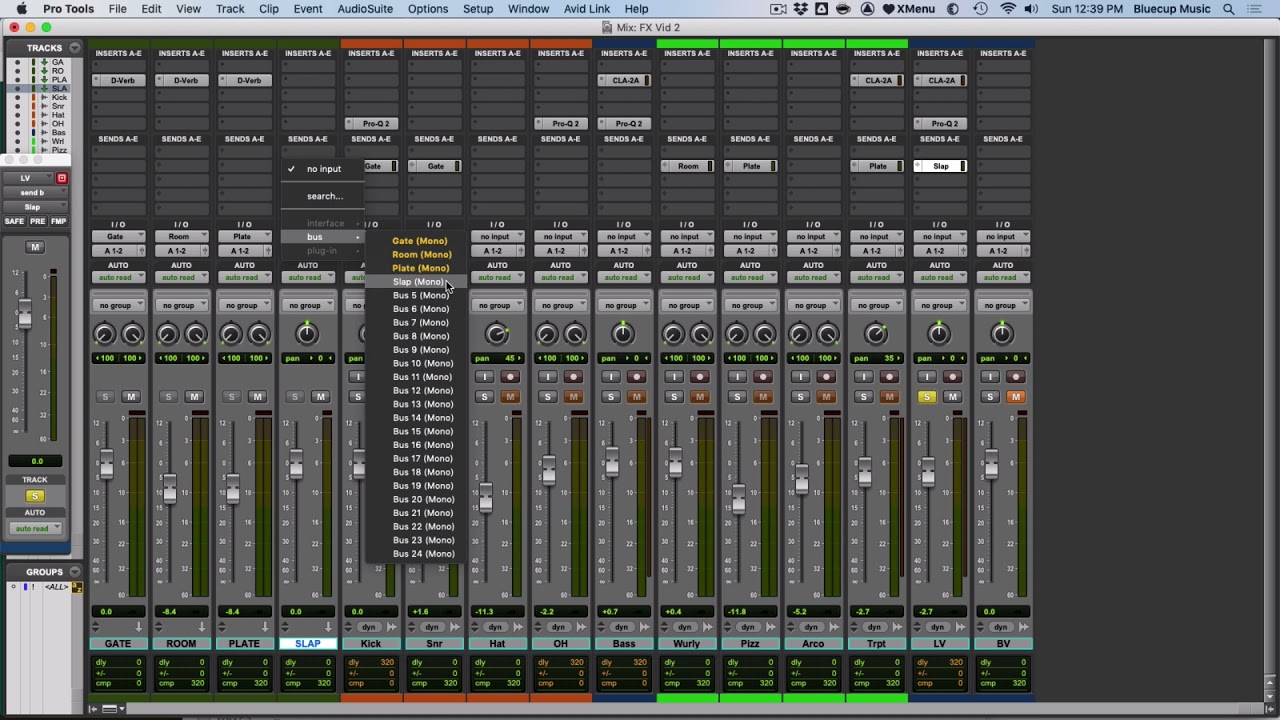
Task: Open the Slap send on LV track
Action: (939, 166)
